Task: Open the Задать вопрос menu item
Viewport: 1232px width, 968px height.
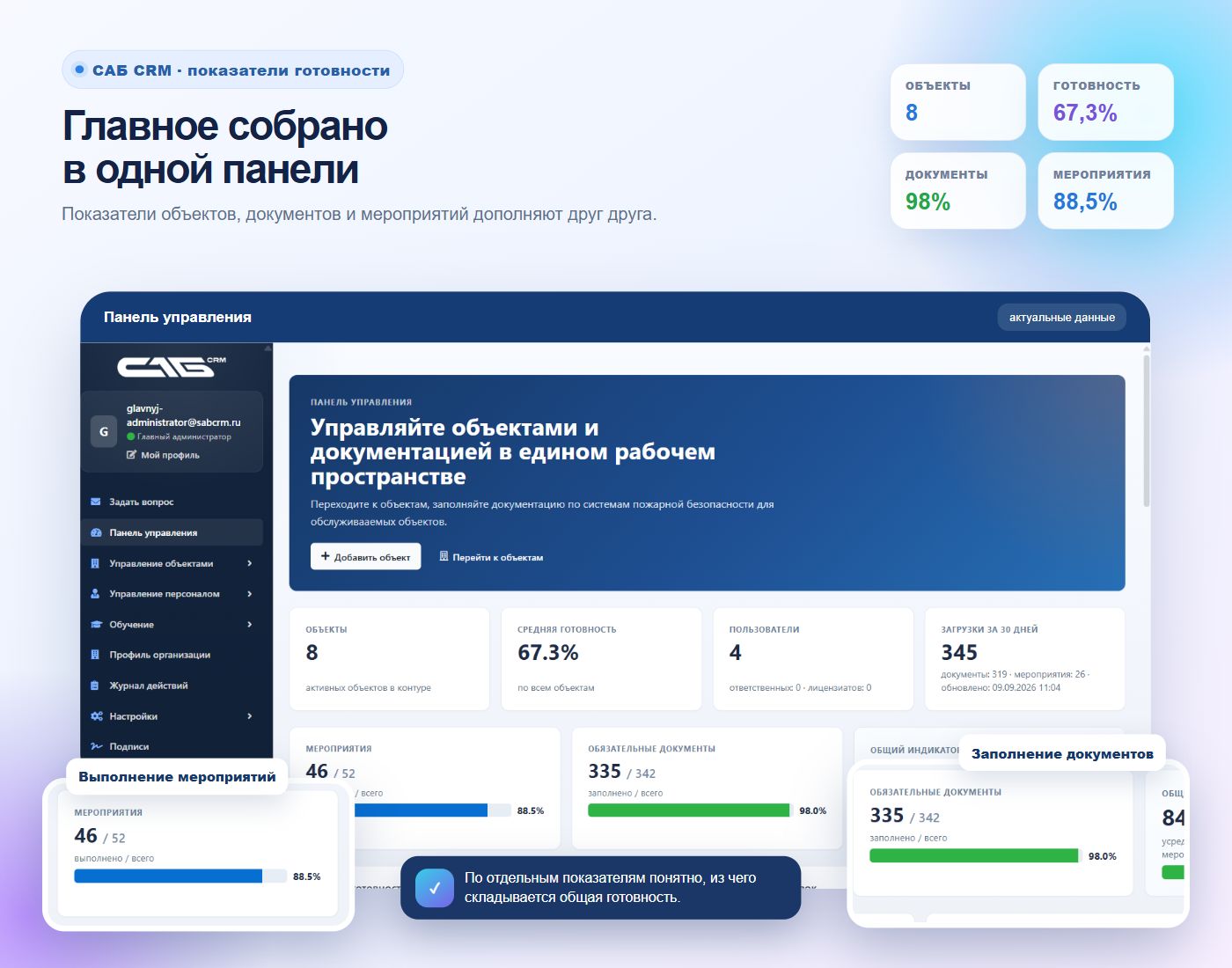Action: pyautogui.click(x=172, y=502)
